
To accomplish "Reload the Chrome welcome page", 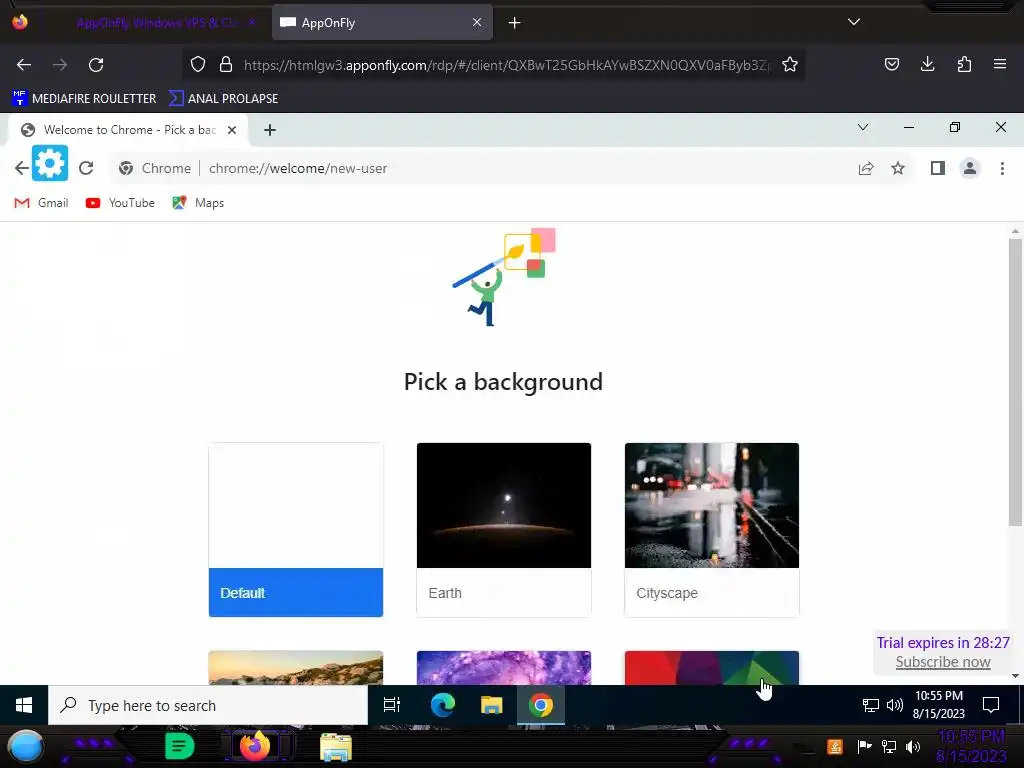I will click(x=86, y=168).
